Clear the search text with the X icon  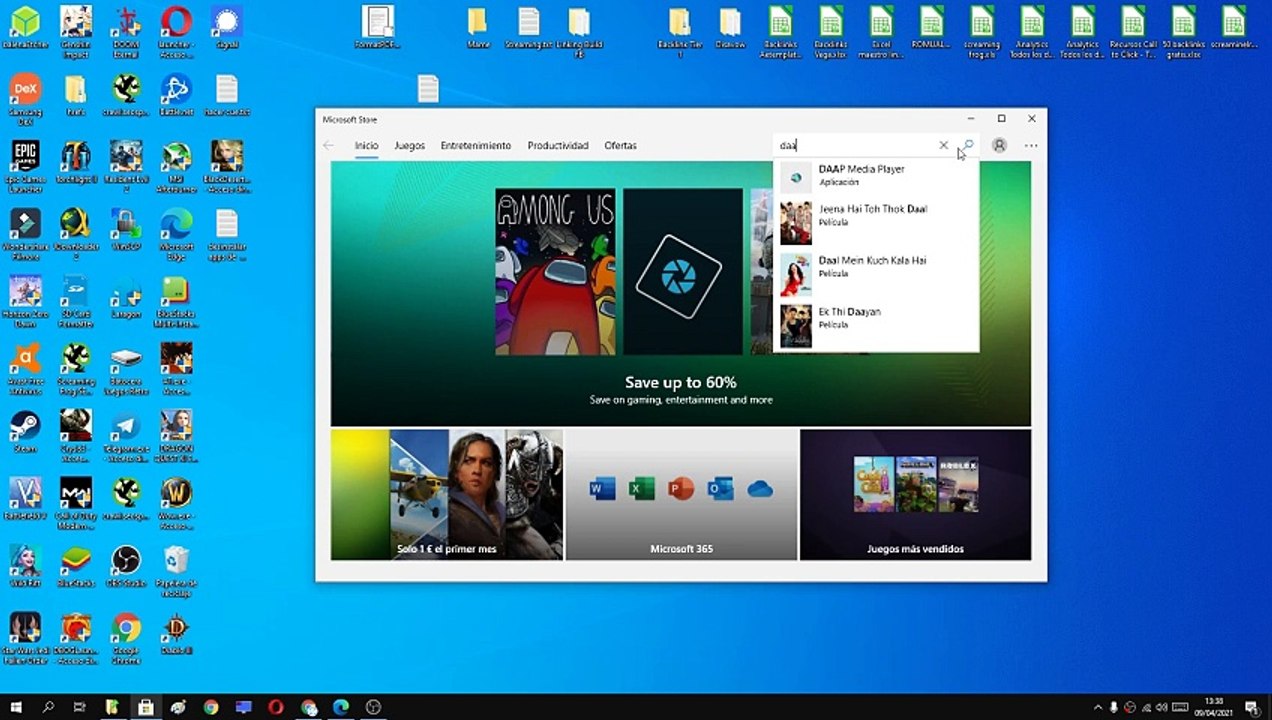click(x=943, y=145)
